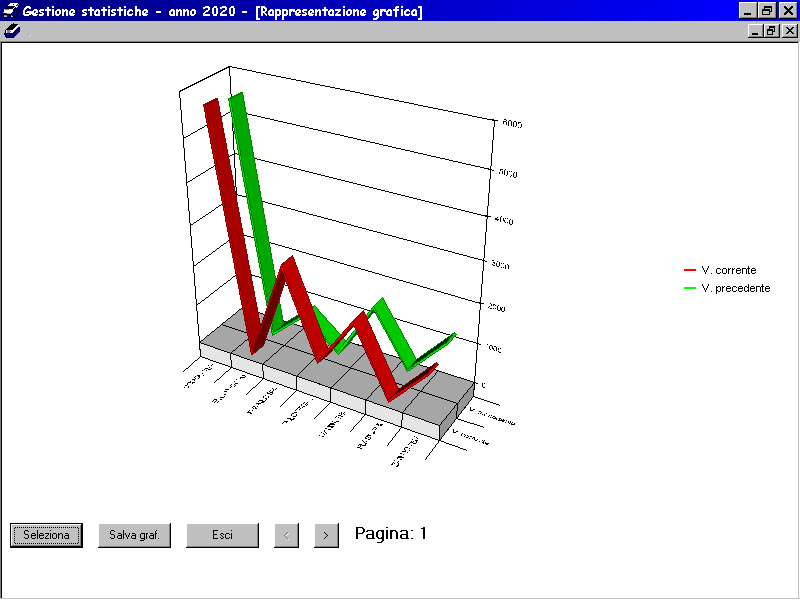Click the tallest green peak of the chart
The image size is (800, 600).
[236, 96]
